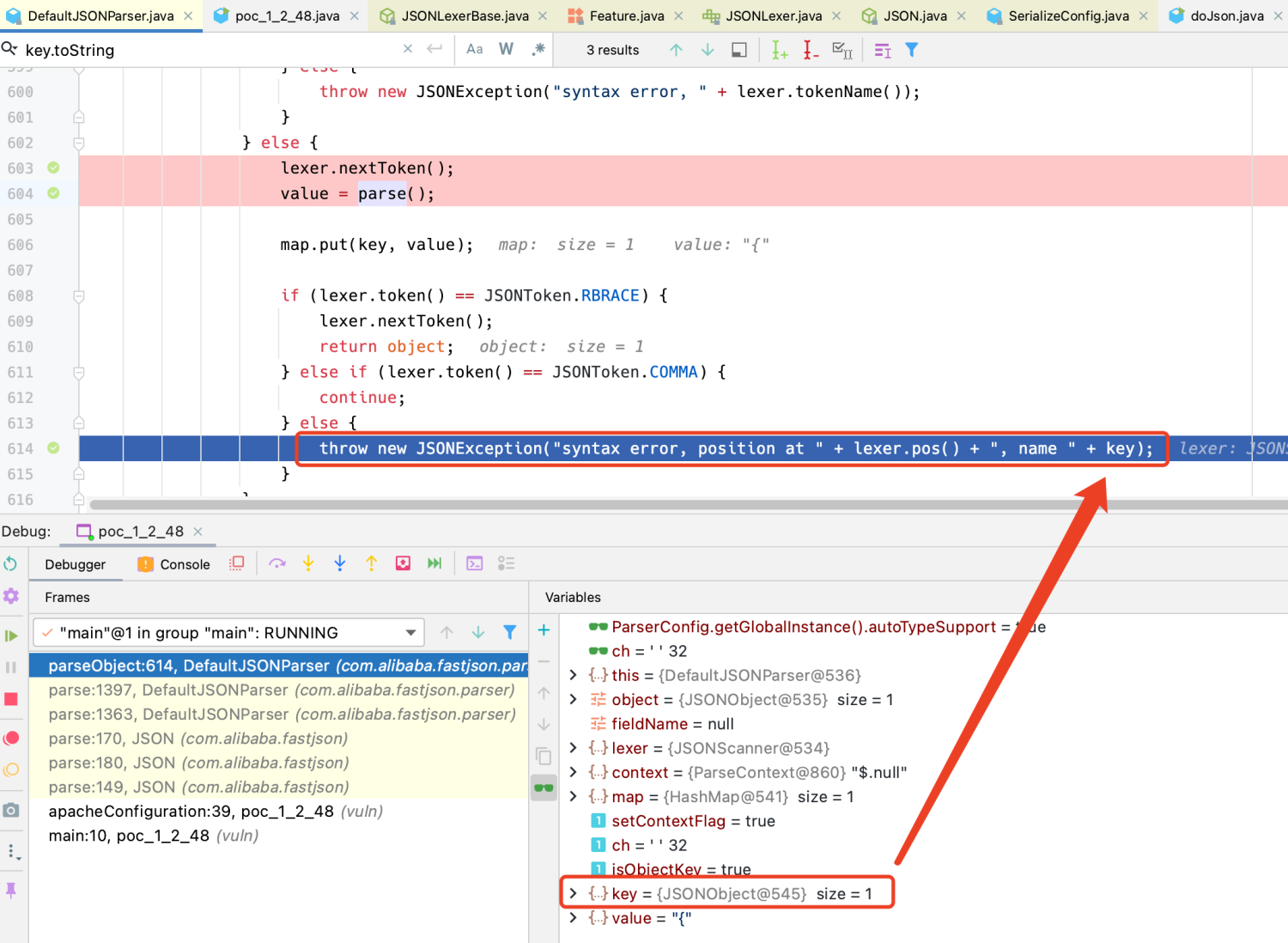Open search filter funnel in find bar
Viewport: 1288px width, 943px height.
(x=912, y=50)
